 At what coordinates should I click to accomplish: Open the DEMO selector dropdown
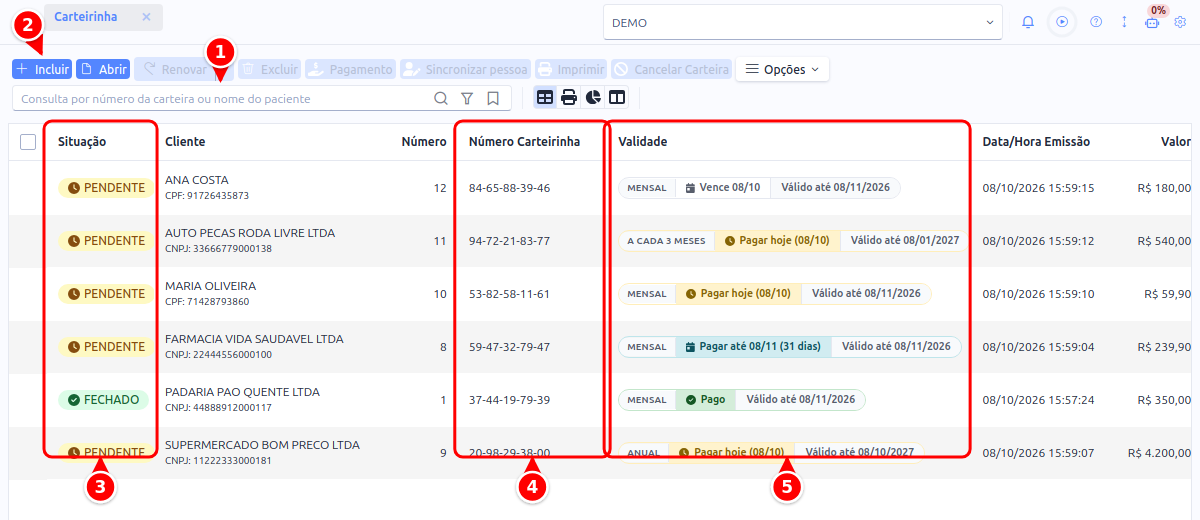click(x=803, y=22)
